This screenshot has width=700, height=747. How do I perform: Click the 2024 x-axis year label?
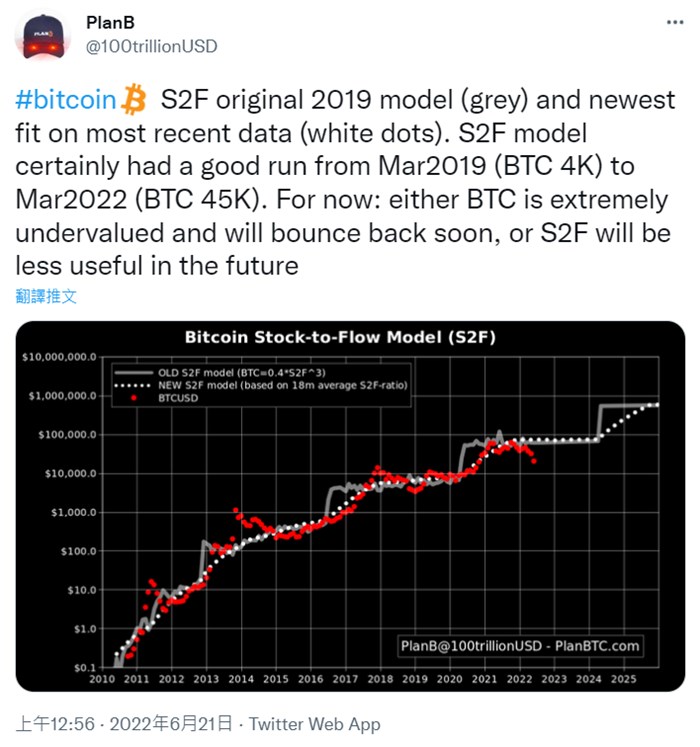point(588,679)
